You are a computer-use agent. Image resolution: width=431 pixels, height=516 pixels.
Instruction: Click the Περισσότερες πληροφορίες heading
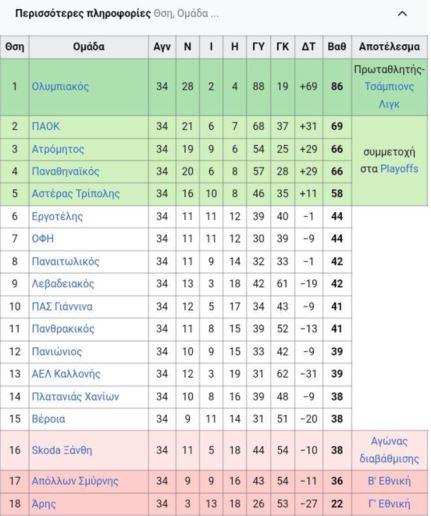click(83, 14)
